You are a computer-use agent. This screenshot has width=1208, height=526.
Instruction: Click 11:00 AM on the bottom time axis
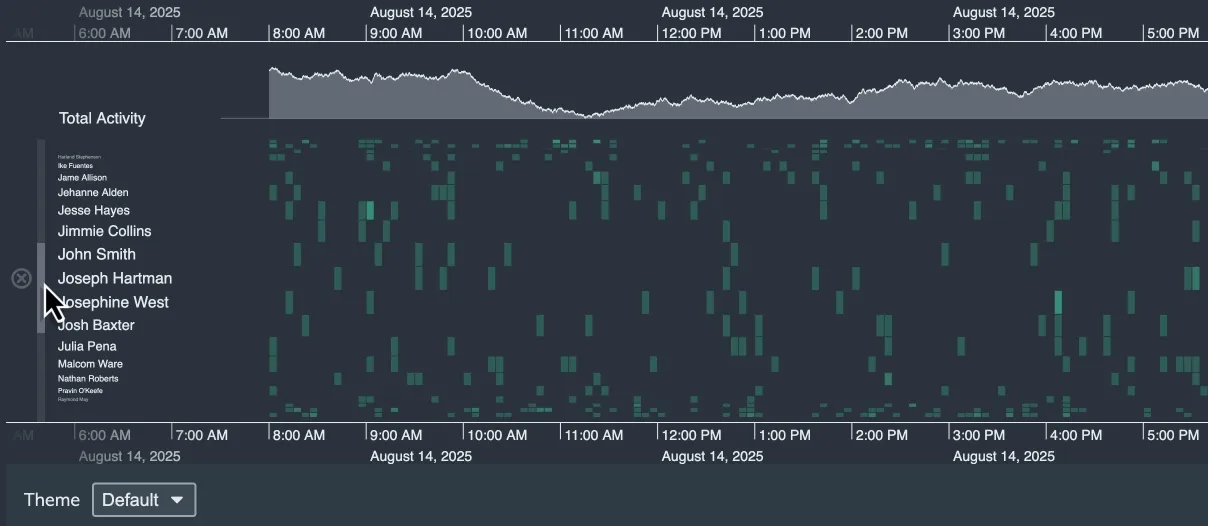(x=594, y=435)
